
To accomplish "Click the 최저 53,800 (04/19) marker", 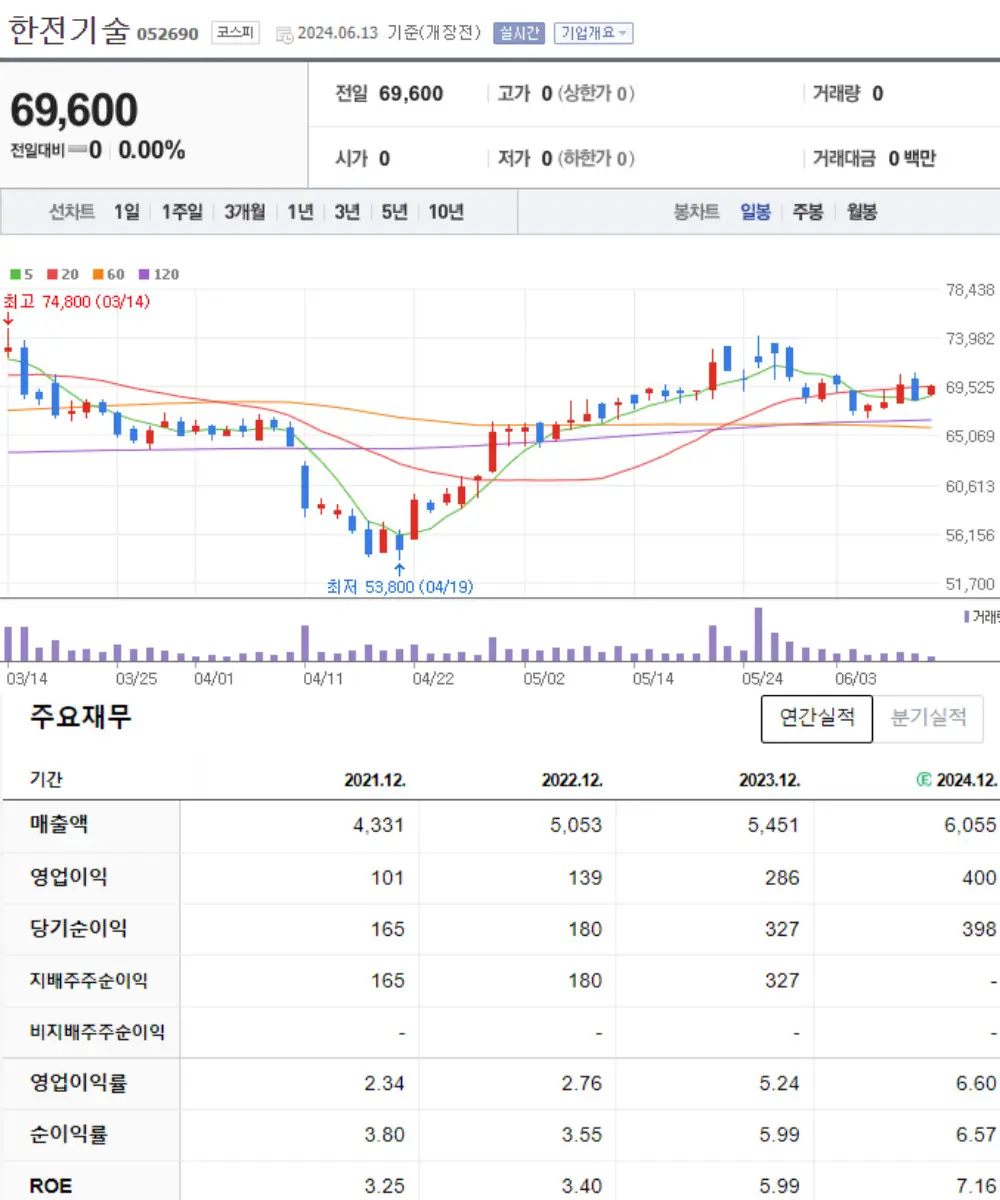I will coord(400,587).
